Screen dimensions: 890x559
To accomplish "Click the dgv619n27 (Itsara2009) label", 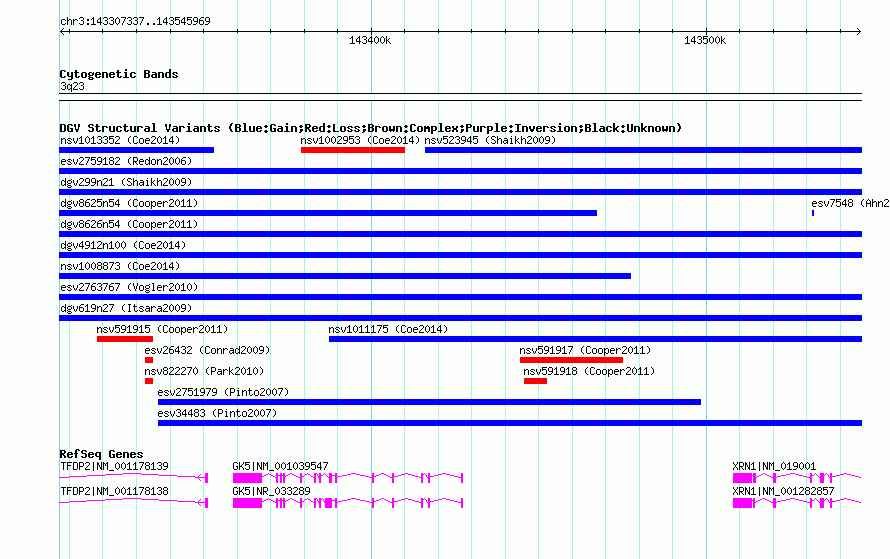I will [126, 308].
